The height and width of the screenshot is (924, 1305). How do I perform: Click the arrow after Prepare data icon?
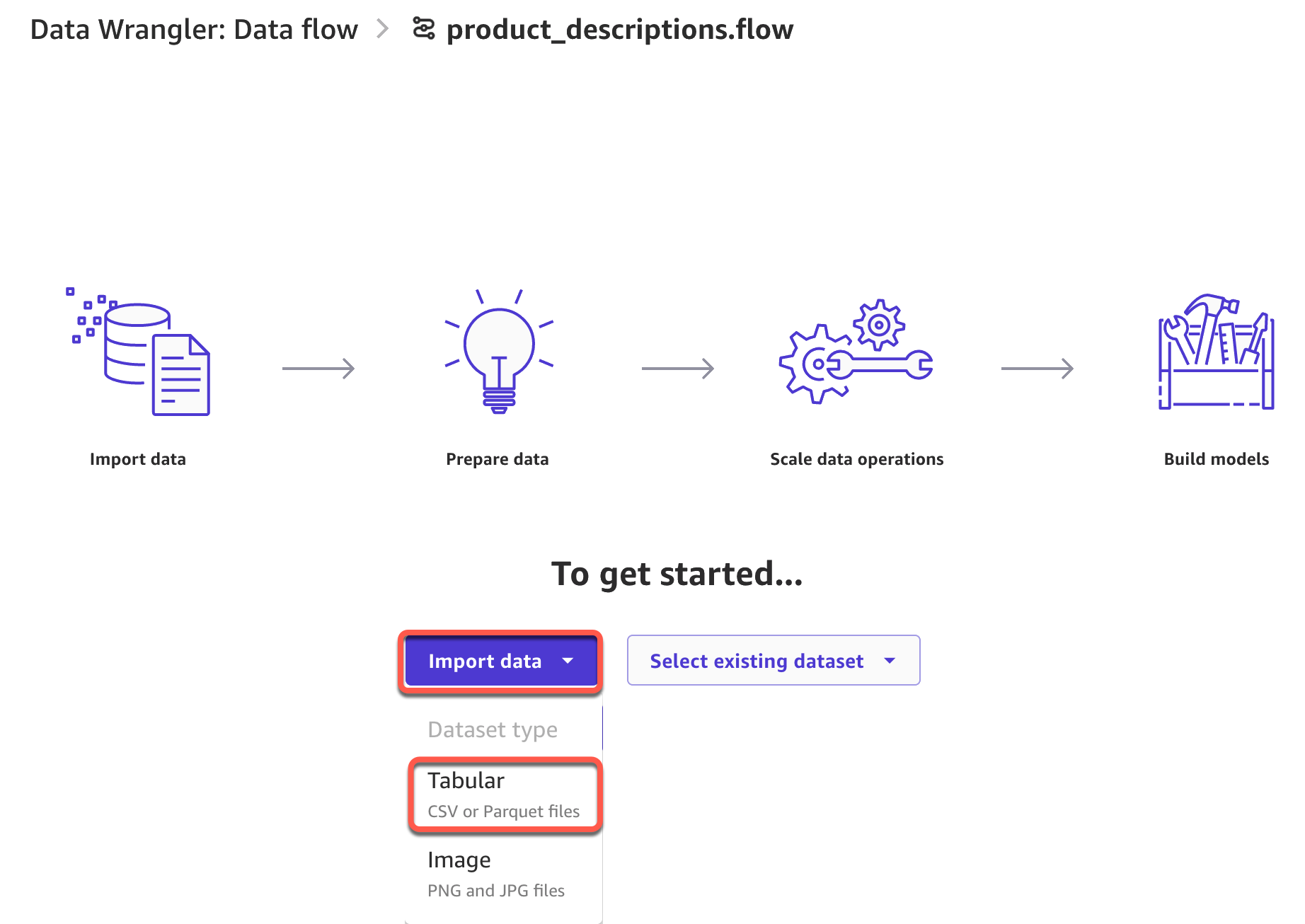[x=678, y=369]
